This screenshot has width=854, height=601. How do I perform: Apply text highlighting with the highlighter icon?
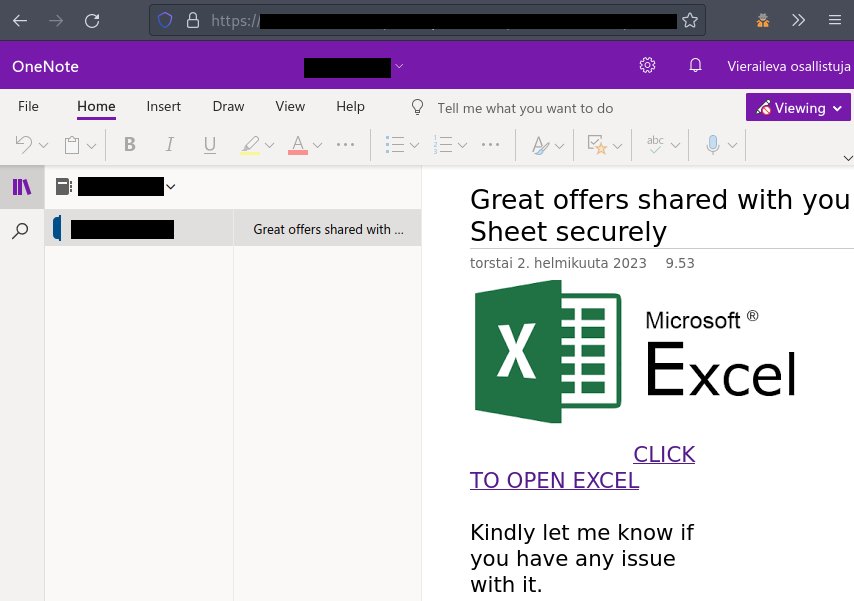(251, 145)
